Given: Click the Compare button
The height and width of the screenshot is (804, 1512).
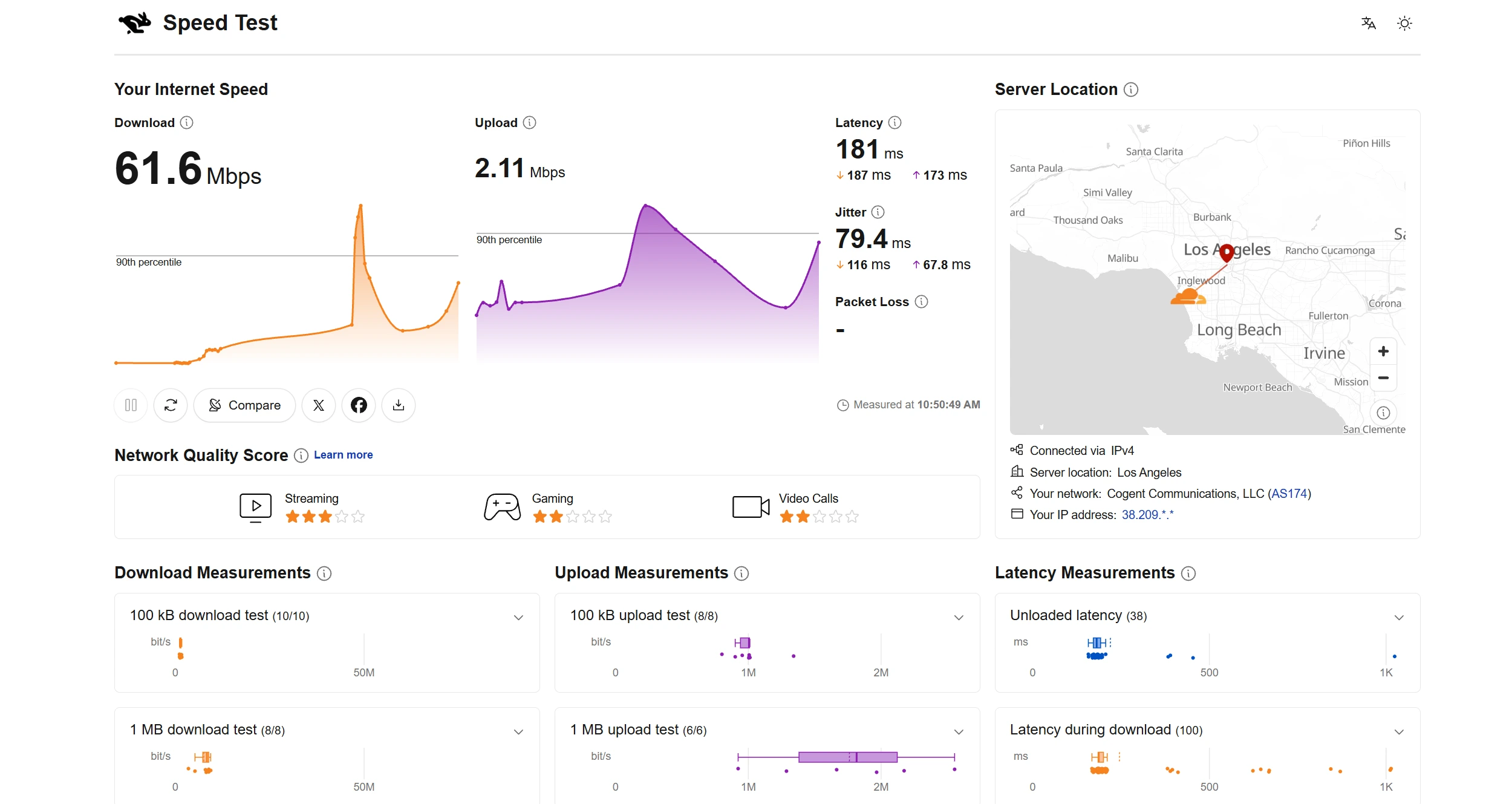Looking at the screenshot, I should point(244,405).
